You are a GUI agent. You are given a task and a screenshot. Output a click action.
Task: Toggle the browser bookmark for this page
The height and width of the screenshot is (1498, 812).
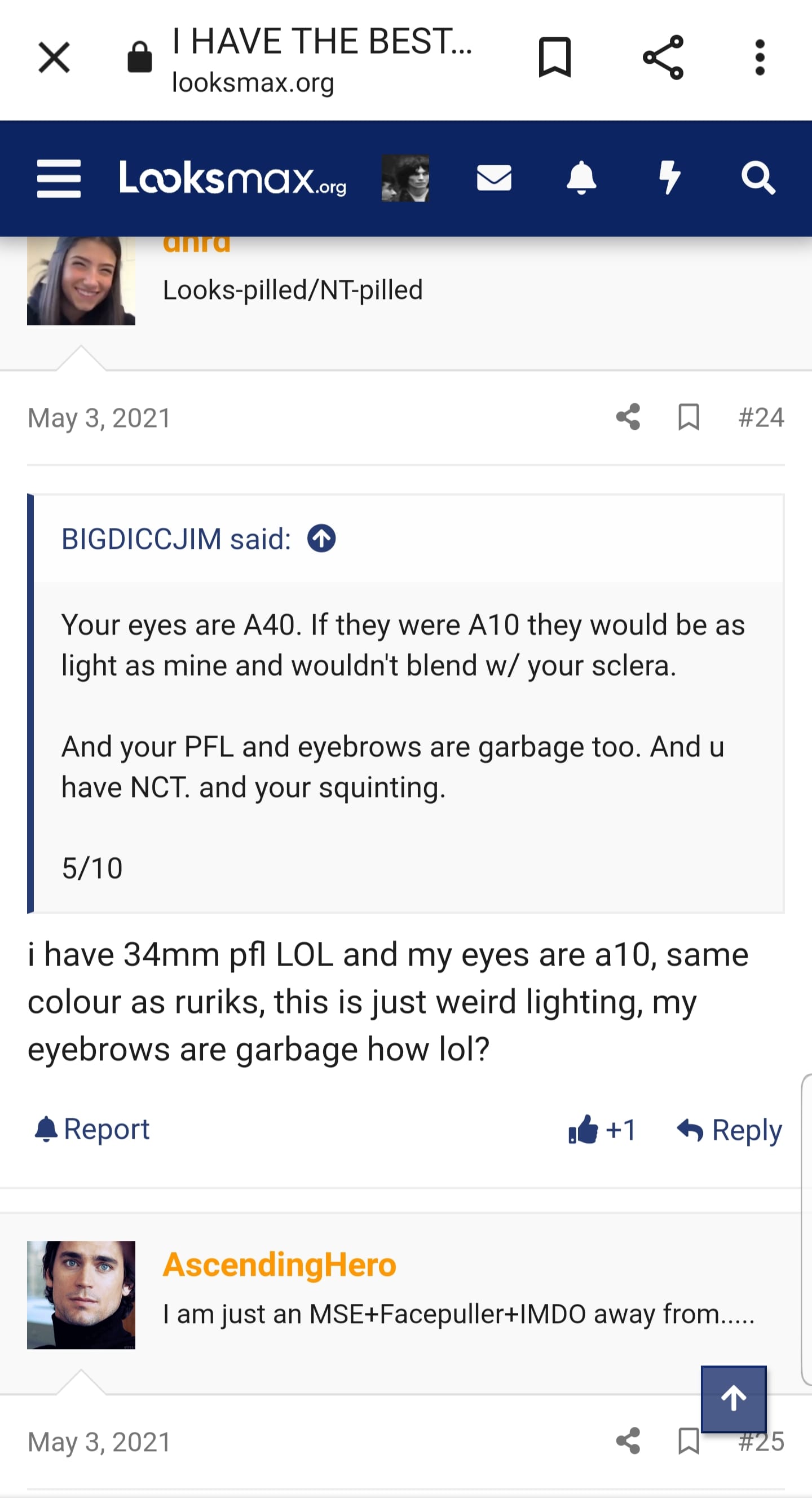point(555,58)
